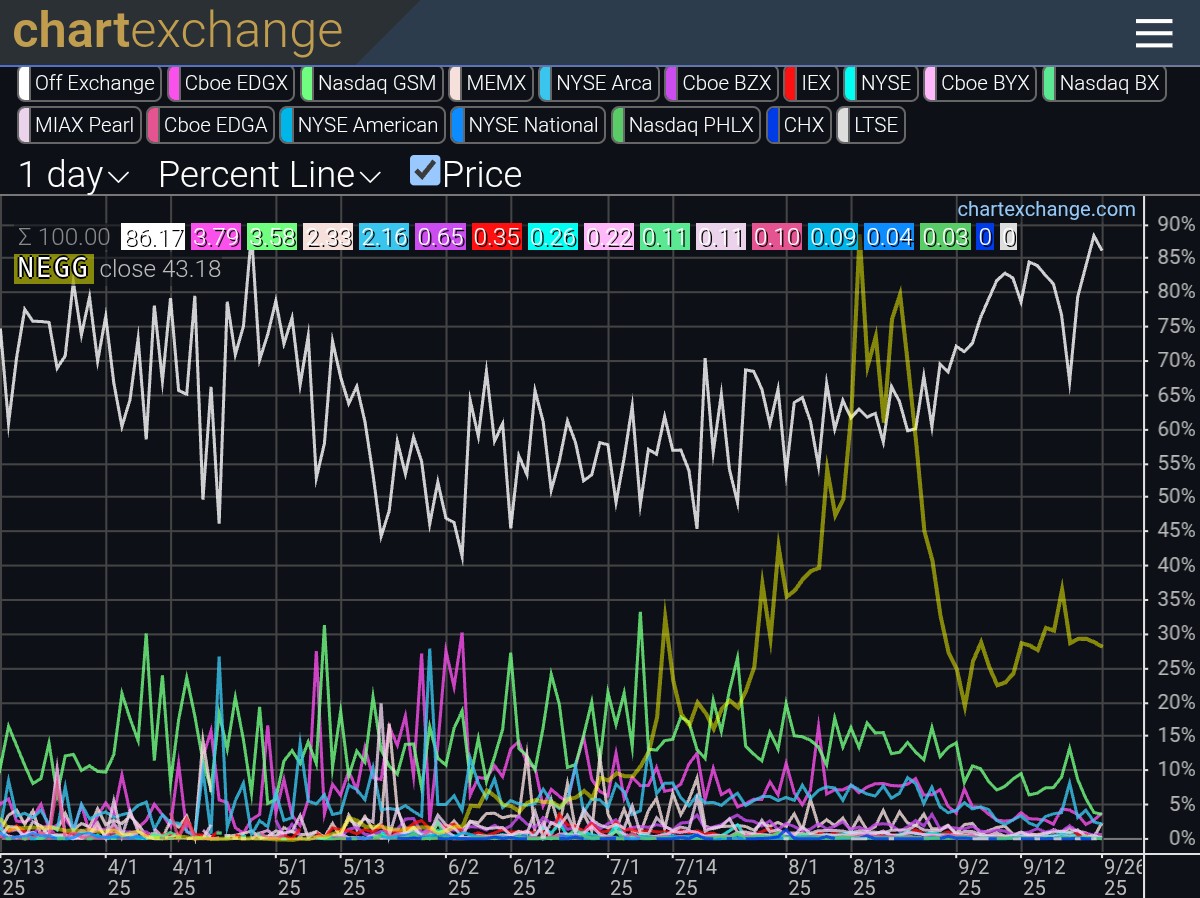
Task: Open the Percent Line chart type dropdown
Action: click(270, 175)
